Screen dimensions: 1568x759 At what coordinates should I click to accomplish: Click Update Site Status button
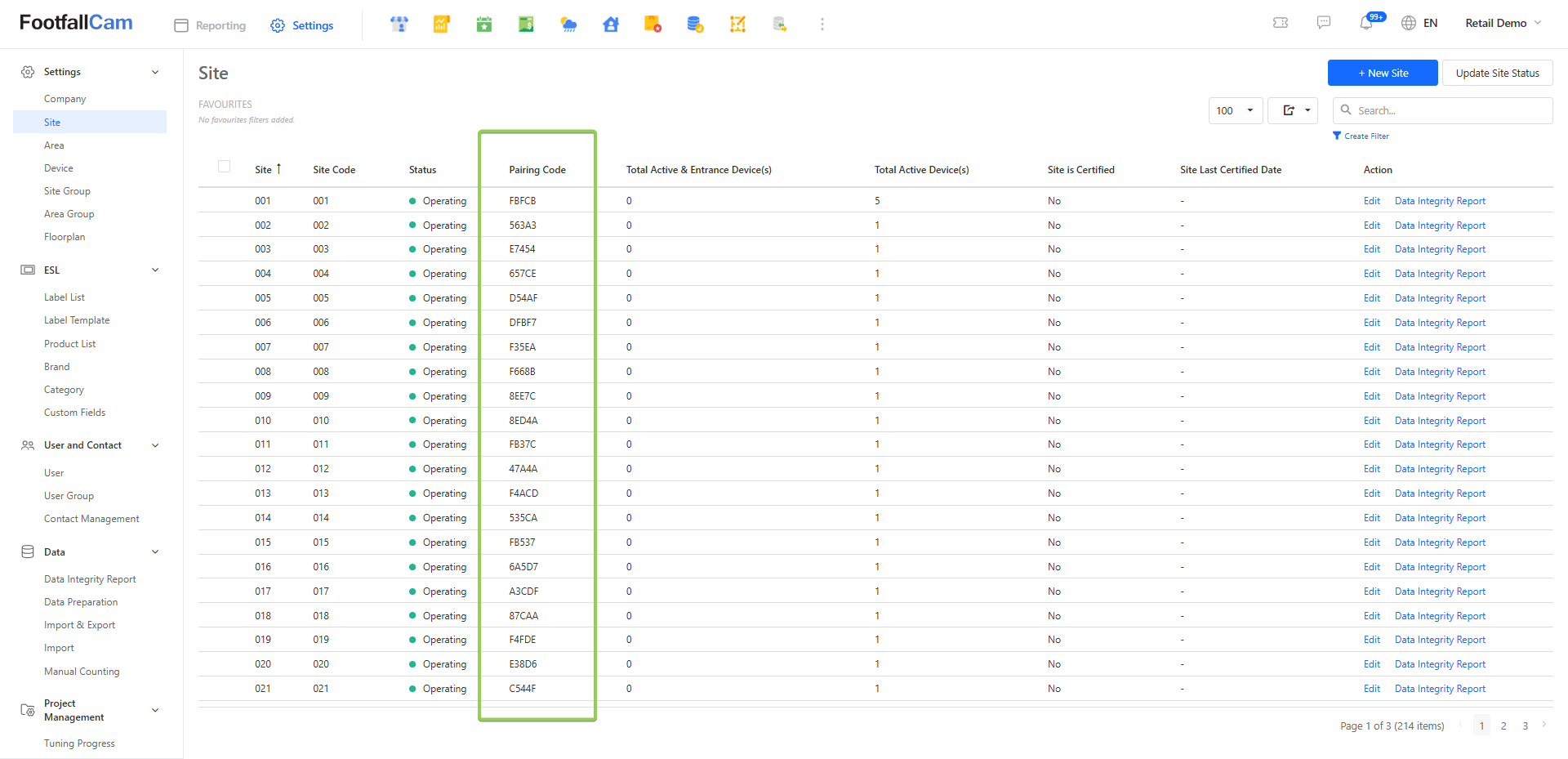tap(1497, 73)
